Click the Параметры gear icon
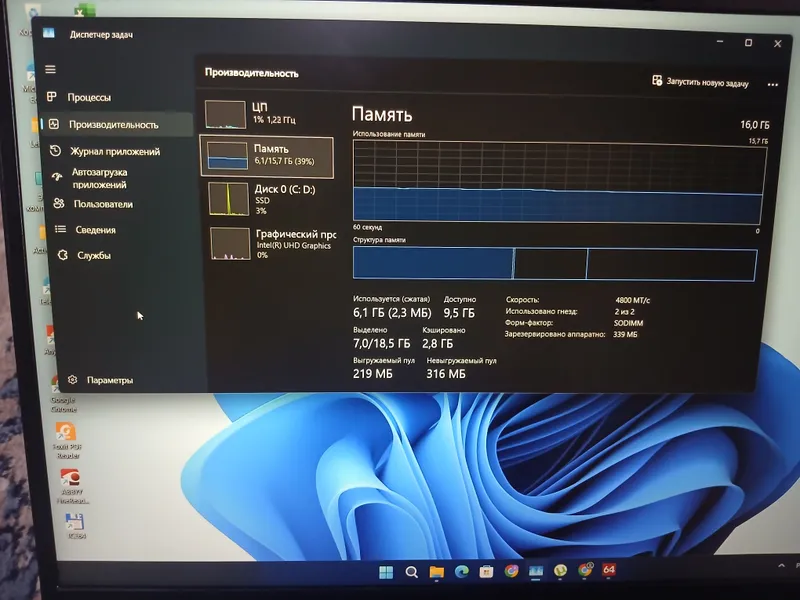This screenshot has height=600, width=800. pos(72,380)
